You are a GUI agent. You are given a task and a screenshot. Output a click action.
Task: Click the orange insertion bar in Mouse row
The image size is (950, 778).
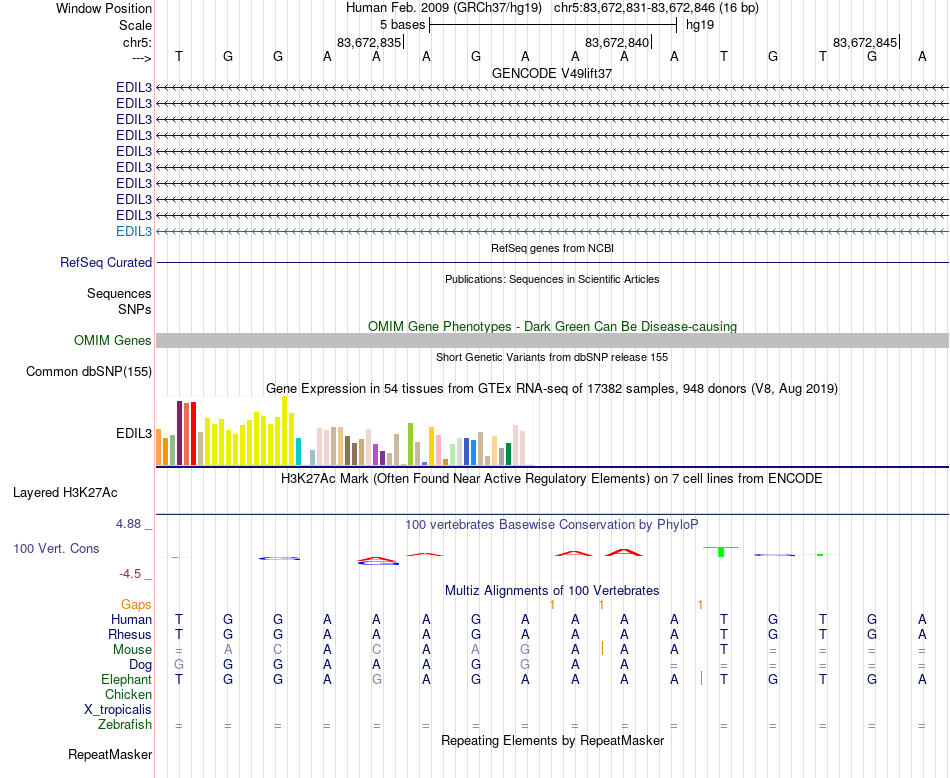coord(602,648)
